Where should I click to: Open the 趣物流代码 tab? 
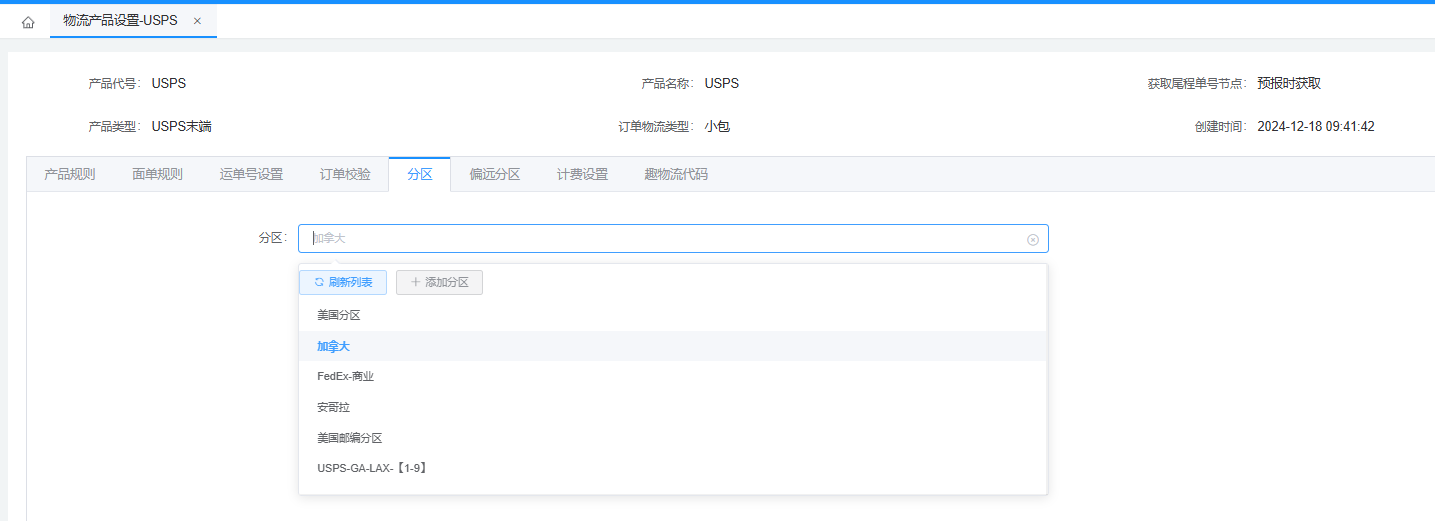(x=676, y=174)
